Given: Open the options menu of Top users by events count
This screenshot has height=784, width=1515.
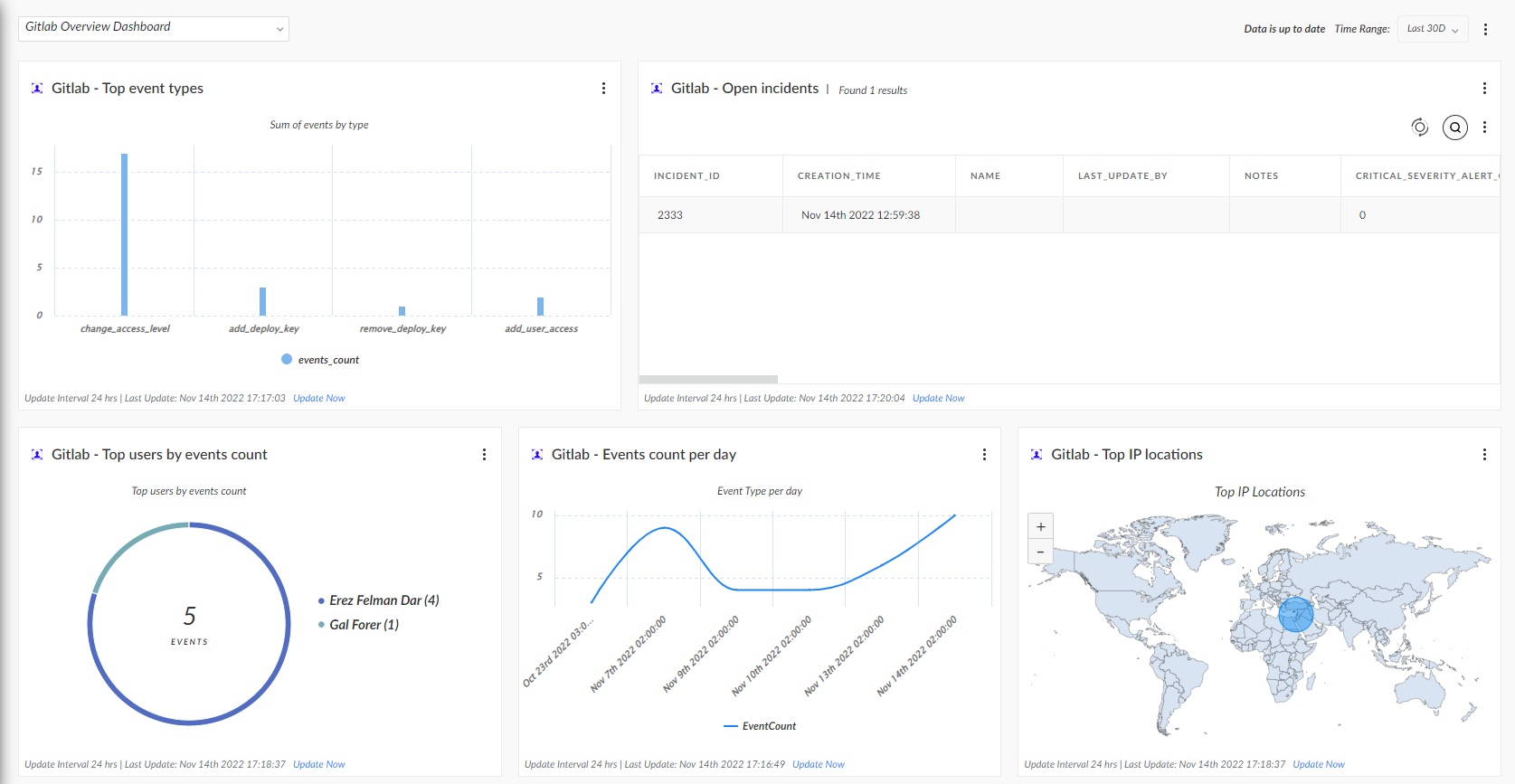Looking at the screenshot, I should coord(484,455).
